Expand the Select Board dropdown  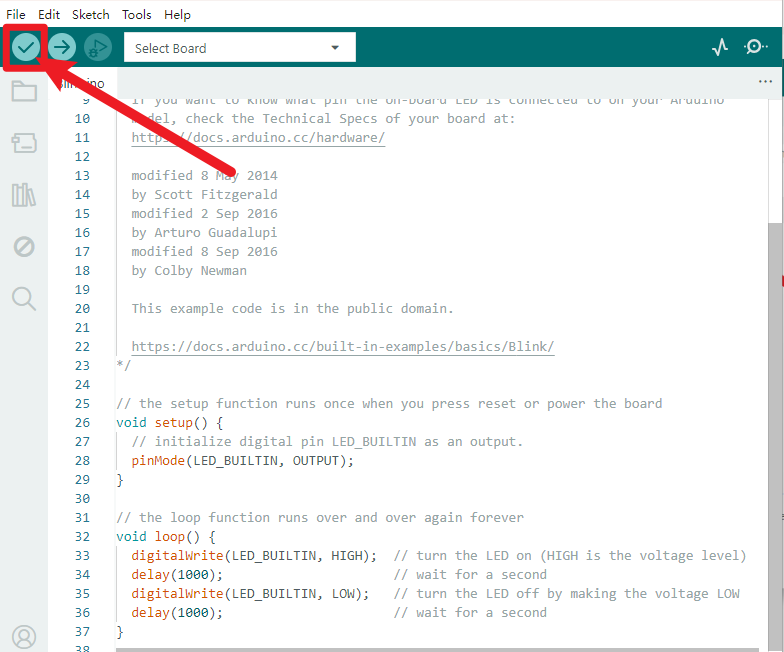coord(240,48)
